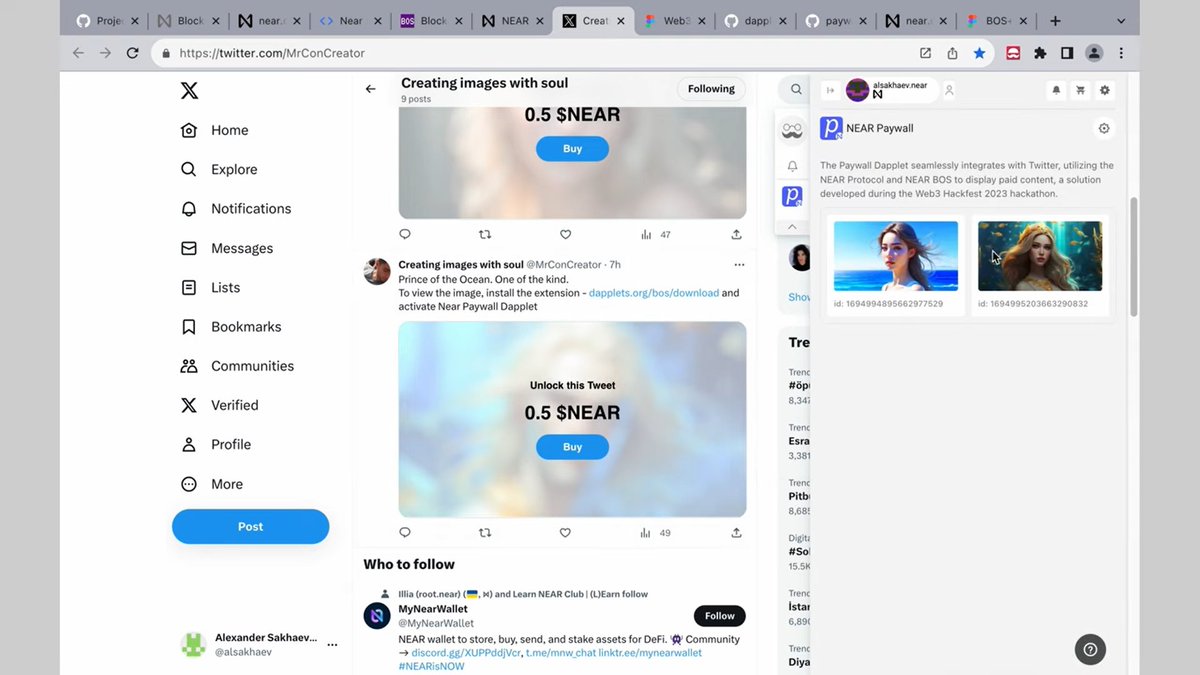Collapse the Dapplets side strip chevron
Viewport: 1200px width, 675px height.
pos(792,227)
